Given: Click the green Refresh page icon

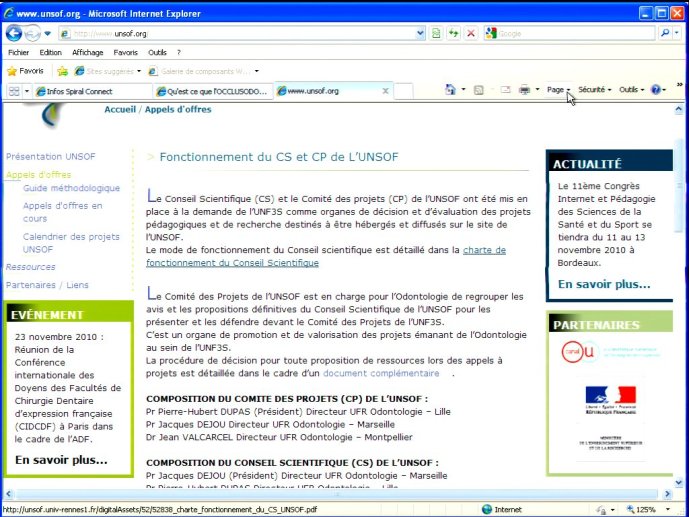Looking at the screenshot, I should point(453,33).
